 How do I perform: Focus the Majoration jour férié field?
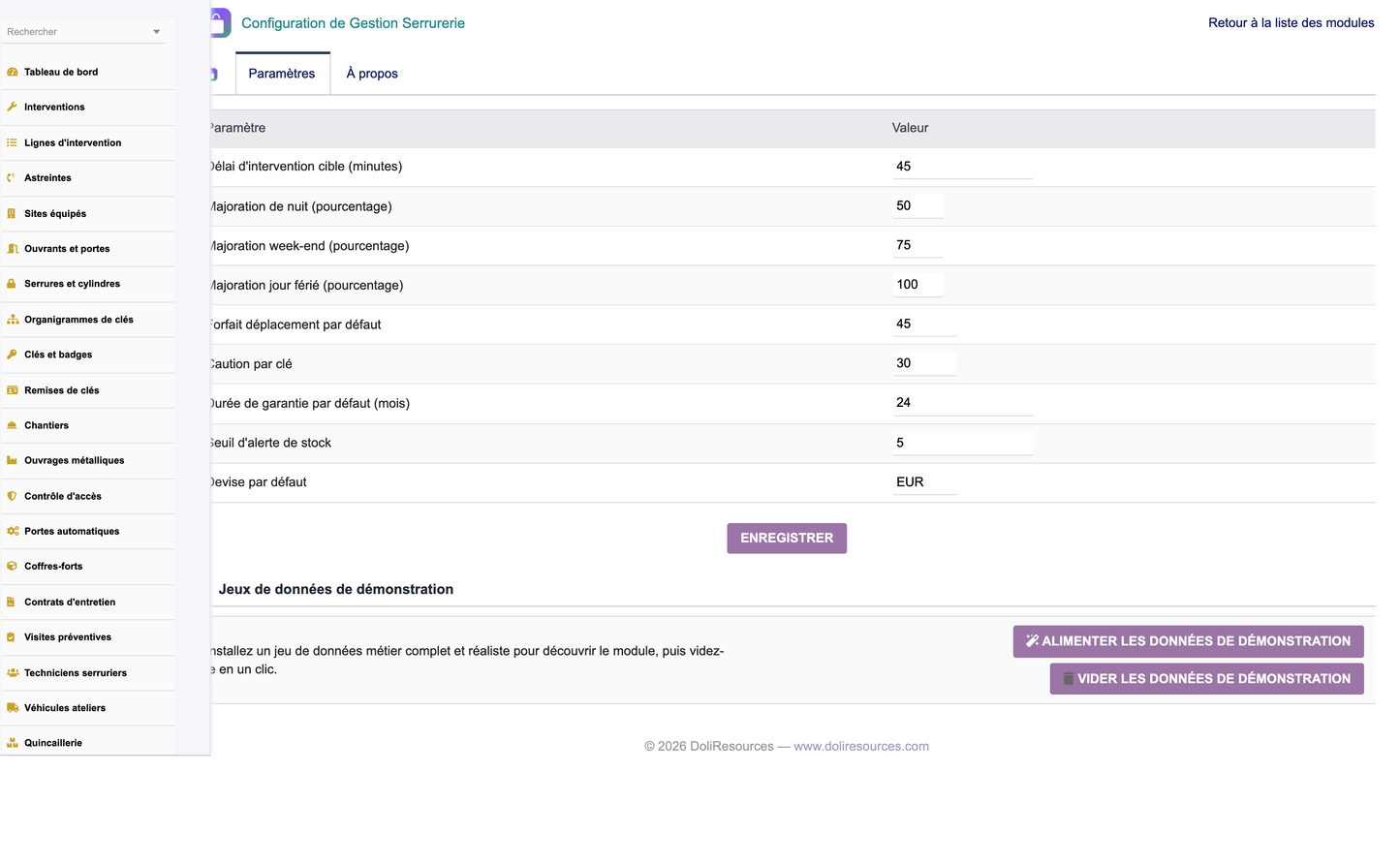pyautogui.click(x=918, y=285)
